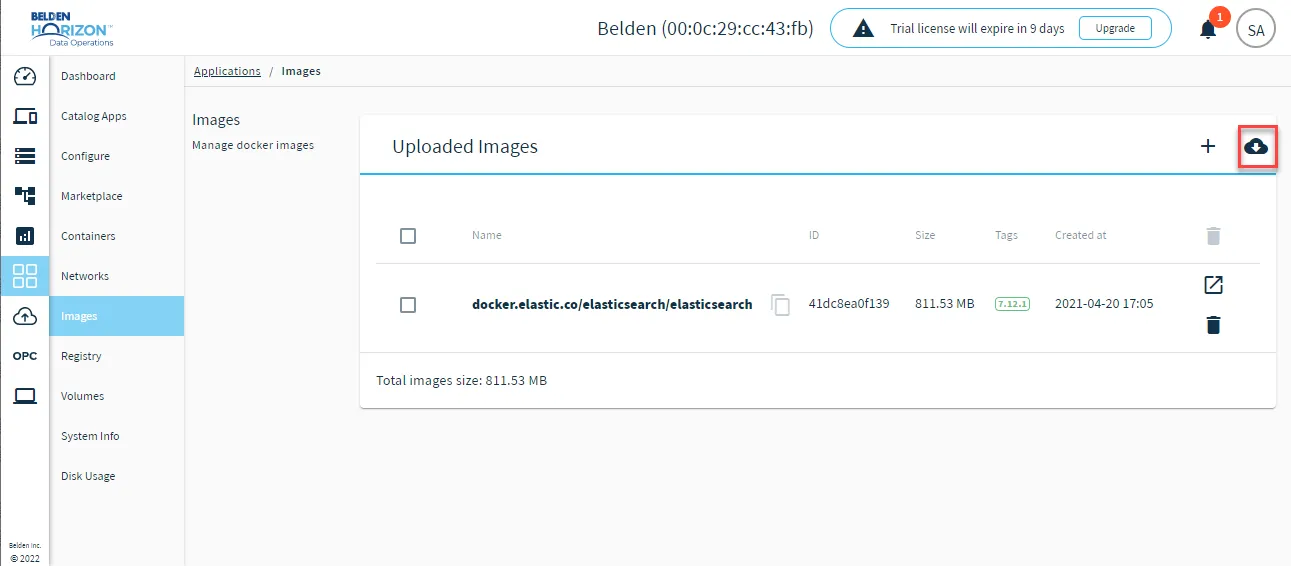The height and width of the screenshot is (566, 1291).
Task: Click the cloud upload icon in left rail
Action: (25, 316)
